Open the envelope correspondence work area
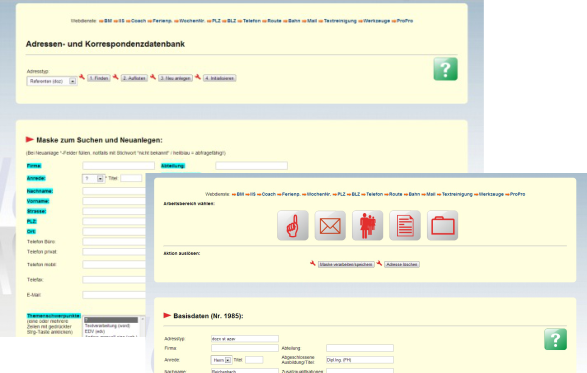The width and height of the screenshot is (587, 373). [330, 225]
